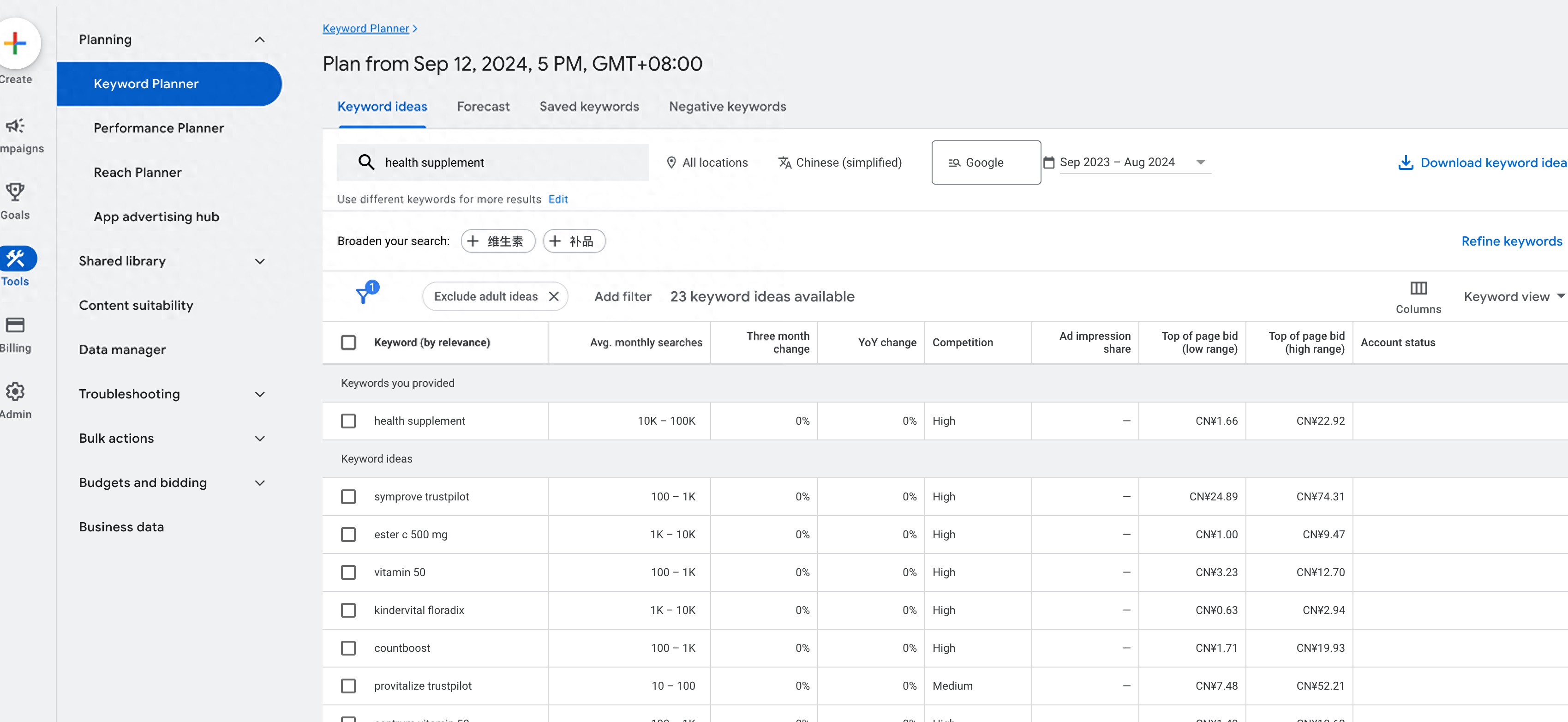Viewport: 1568px width, 722px height.
Task: Add 维生素 to broaden search
Action: [x=498, y=241]
